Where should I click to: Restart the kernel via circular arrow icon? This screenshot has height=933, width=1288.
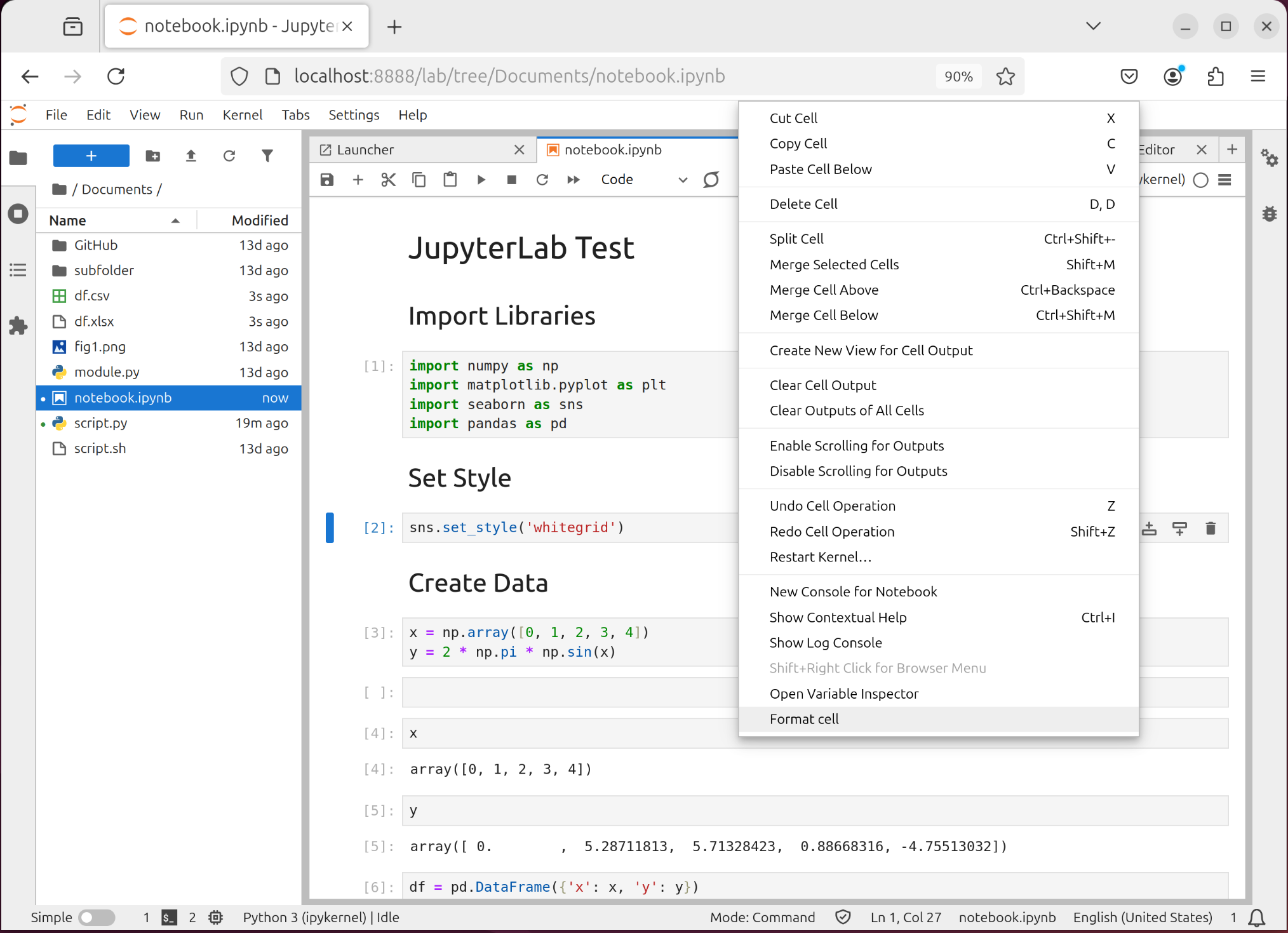point(542,180)
